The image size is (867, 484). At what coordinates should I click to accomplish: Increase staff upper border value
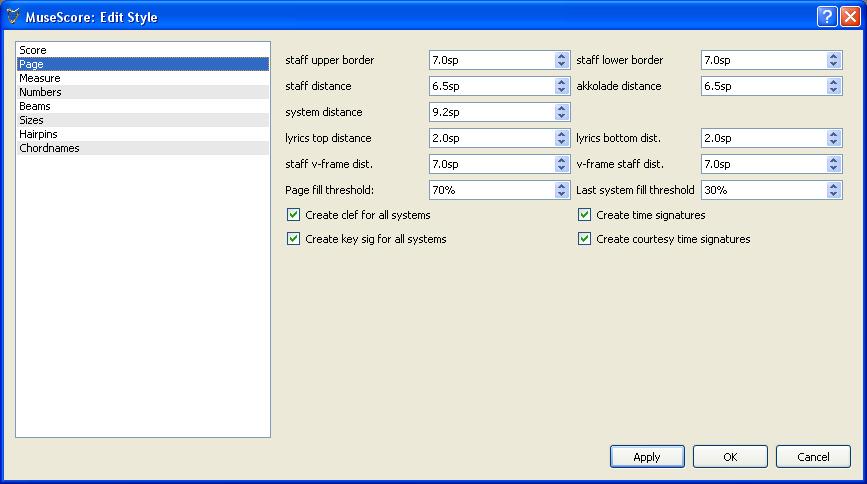coord(562,56)
